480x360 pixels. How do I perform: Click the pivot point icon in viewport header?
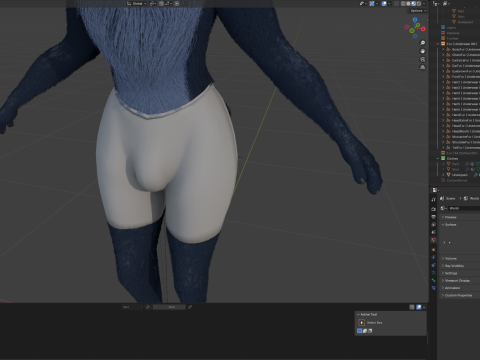pyautogui.click(x=153, y=3)
